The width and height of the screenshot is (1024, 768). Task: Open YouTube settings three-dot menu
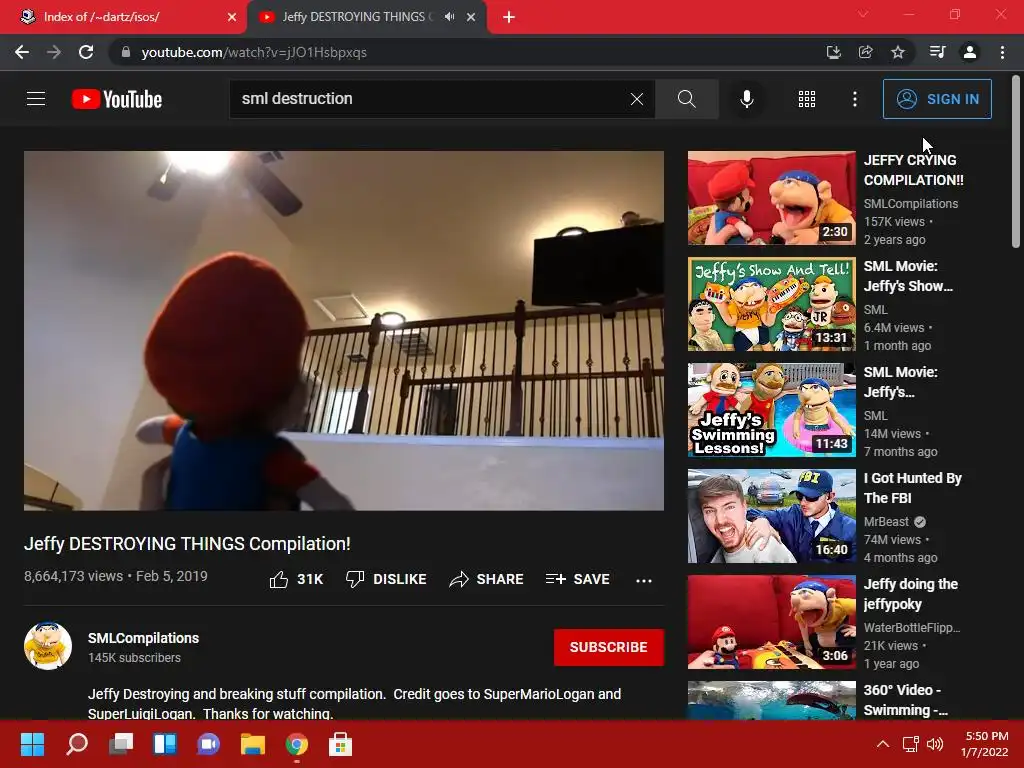[855, 99]
